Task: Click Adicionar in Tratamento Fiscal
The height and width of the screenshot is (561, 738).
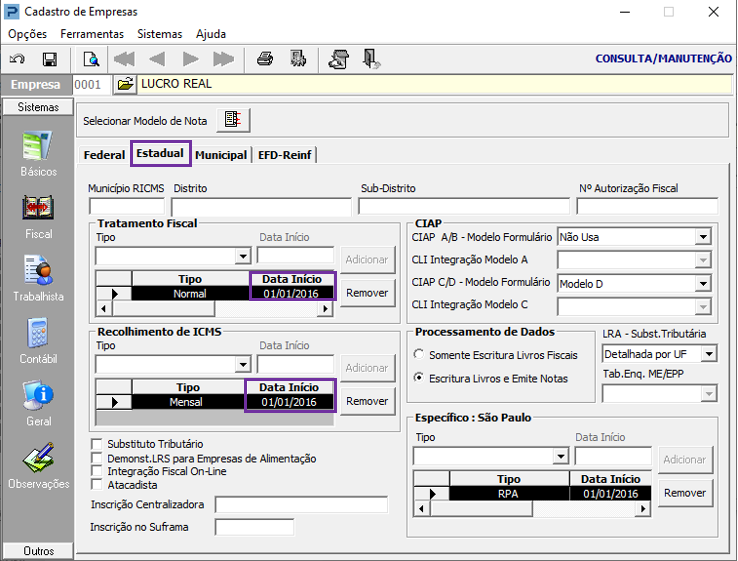Action: pos(367,259)
